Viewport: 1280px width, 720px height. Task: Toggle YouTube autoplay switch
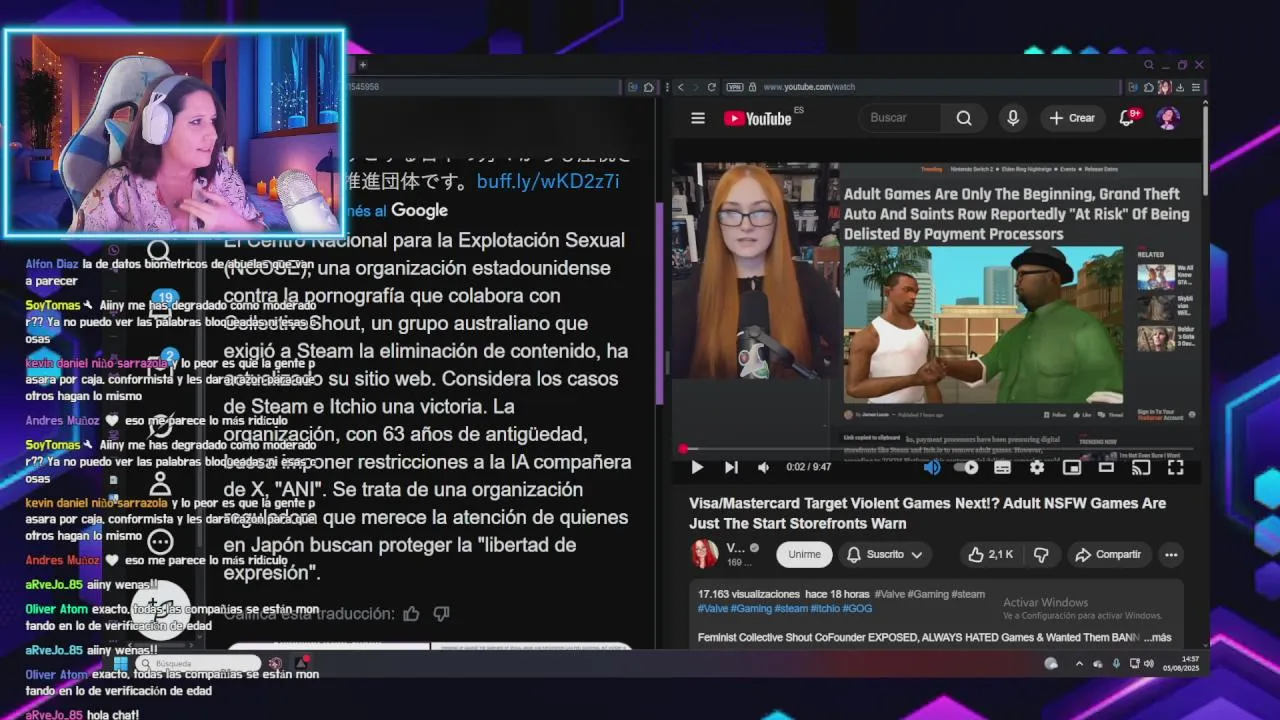coord(967,467)
